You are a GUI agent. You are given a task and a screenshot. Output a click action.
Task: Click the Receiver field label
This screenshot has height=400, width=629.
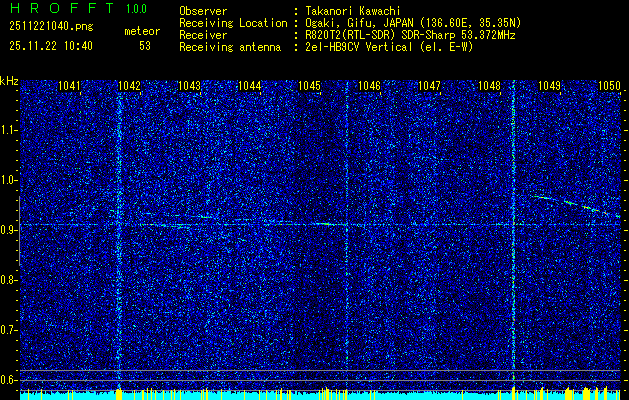pos(203,35)
